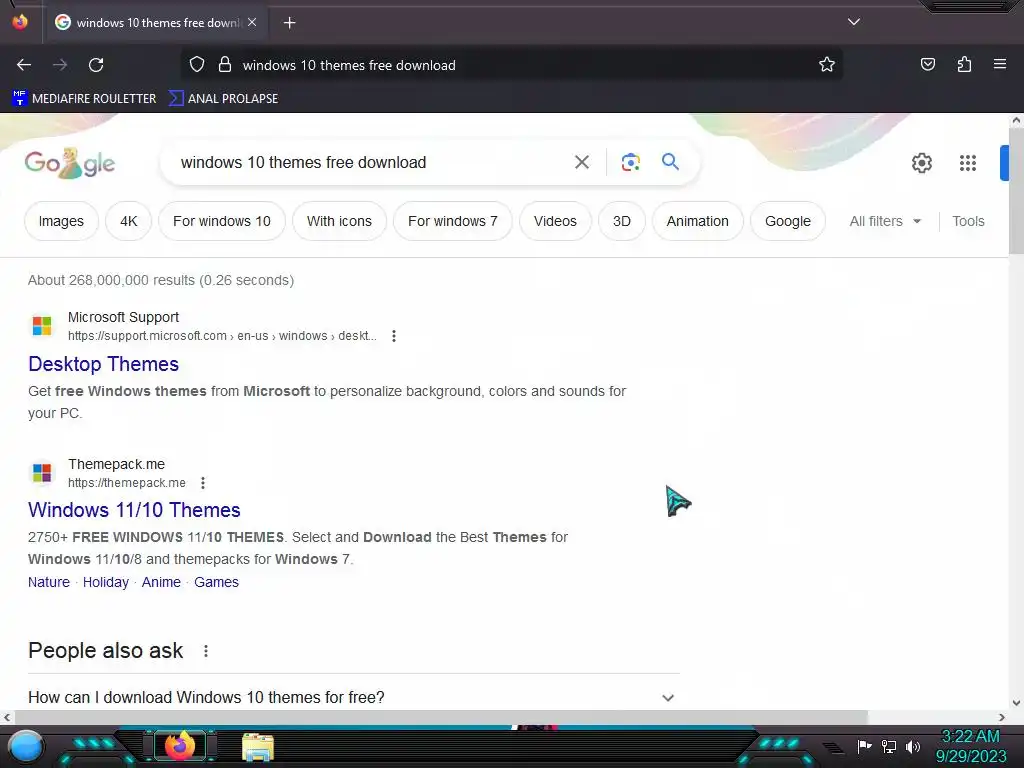Screen dimensions: 1024x768
Task: Open the Games sitelink
Action: (x=216, y=582)
